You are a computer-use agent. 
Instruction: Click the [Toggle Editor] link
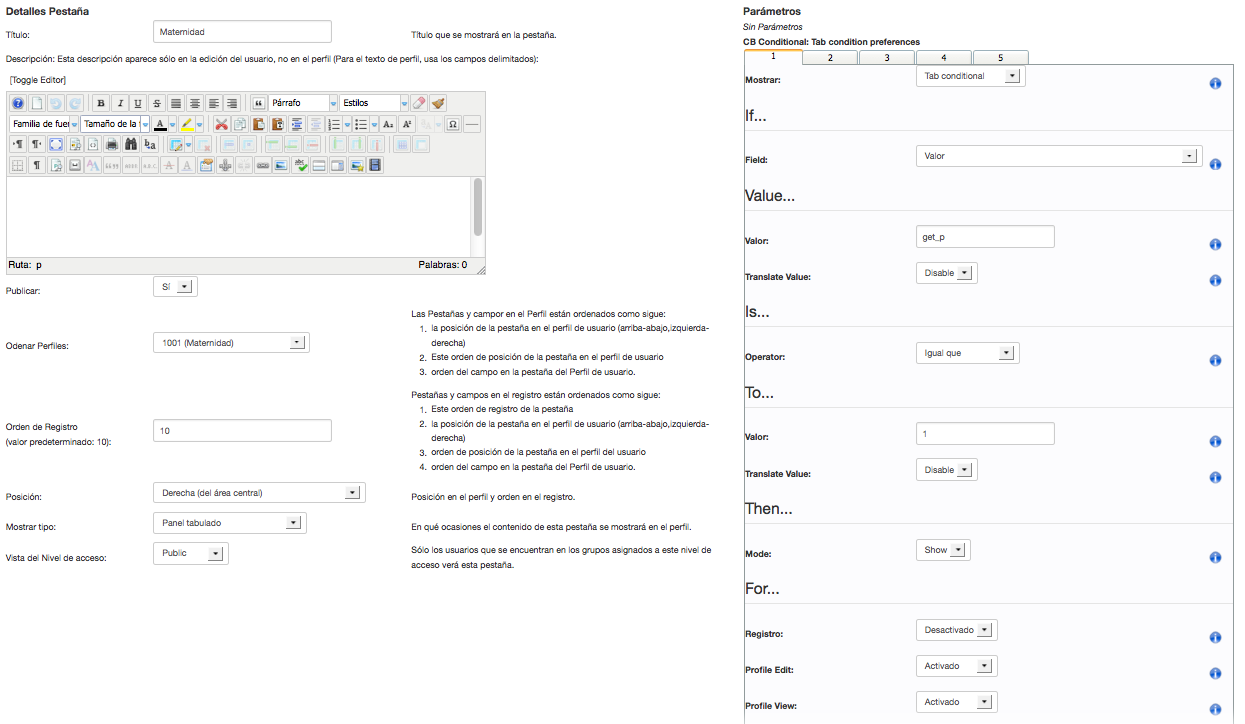pos(38,79)
